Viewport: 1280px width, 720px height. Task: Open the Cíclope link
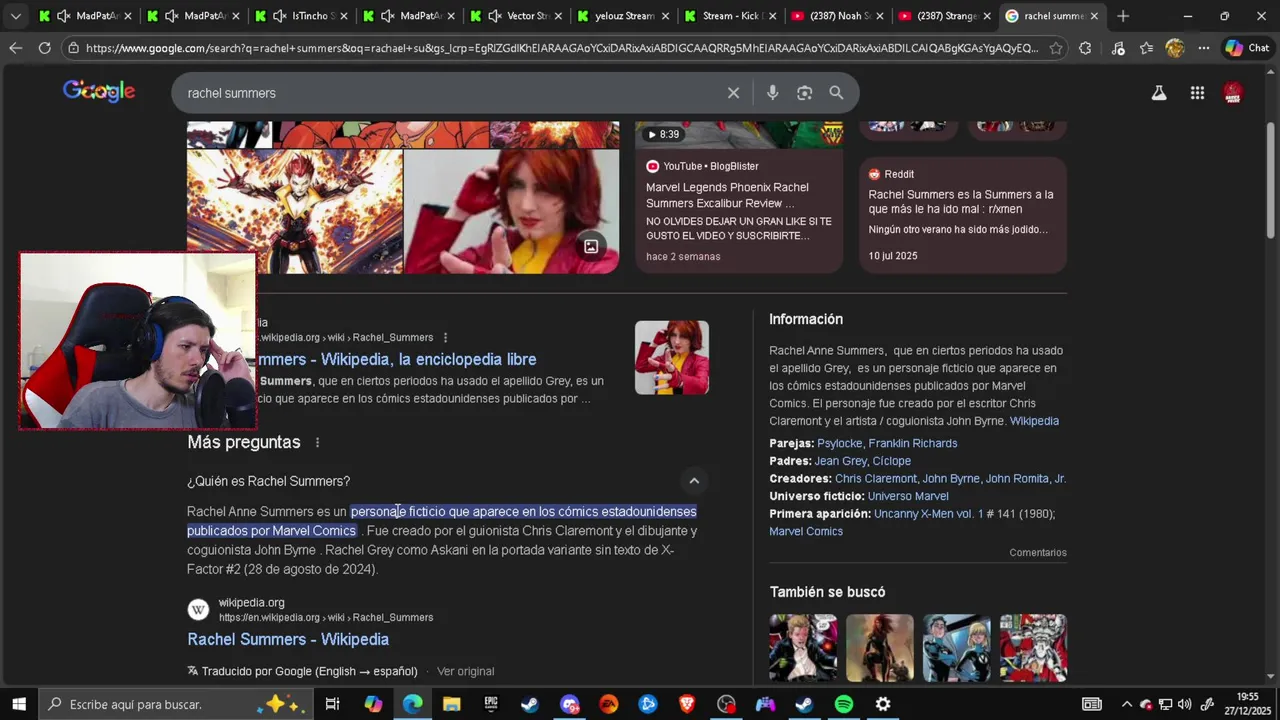pos(892,461)
